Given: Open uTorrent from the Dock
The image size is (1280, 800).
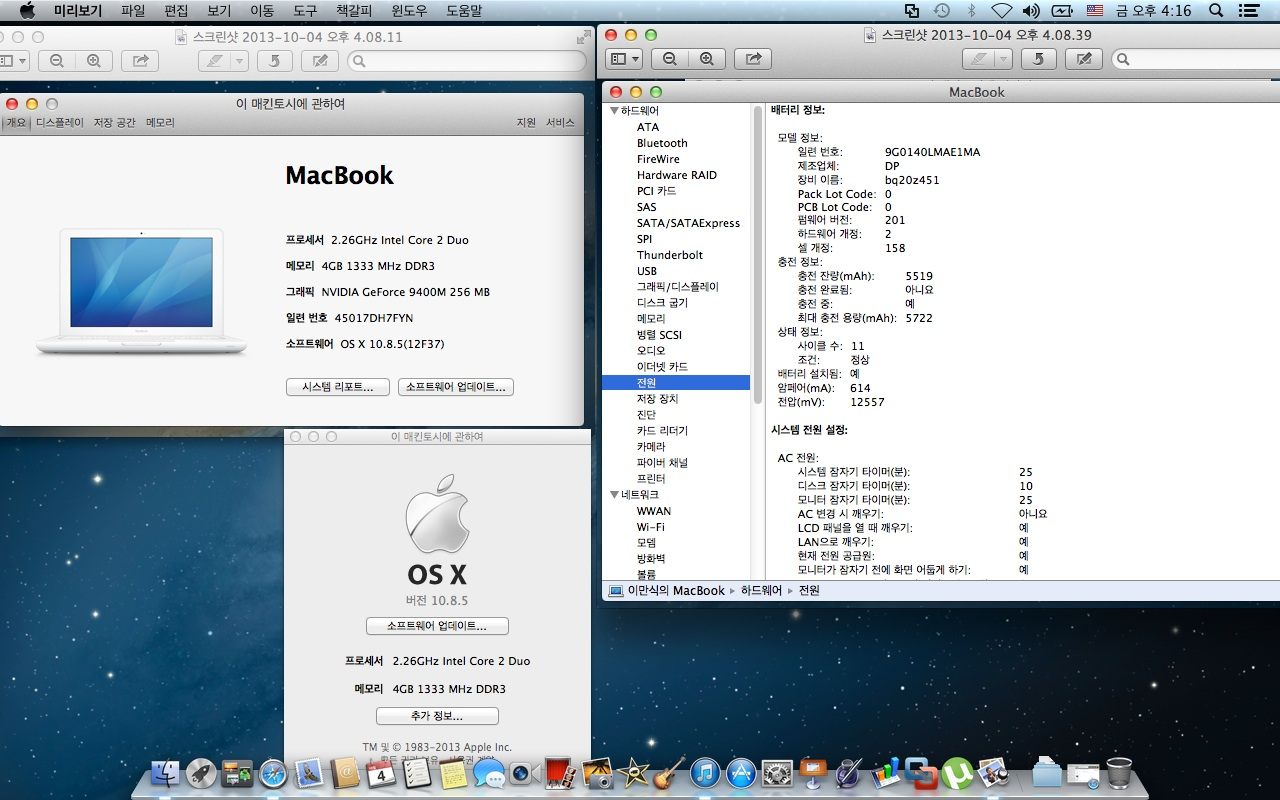Looking at the screenshot, I should click(957, 773).
